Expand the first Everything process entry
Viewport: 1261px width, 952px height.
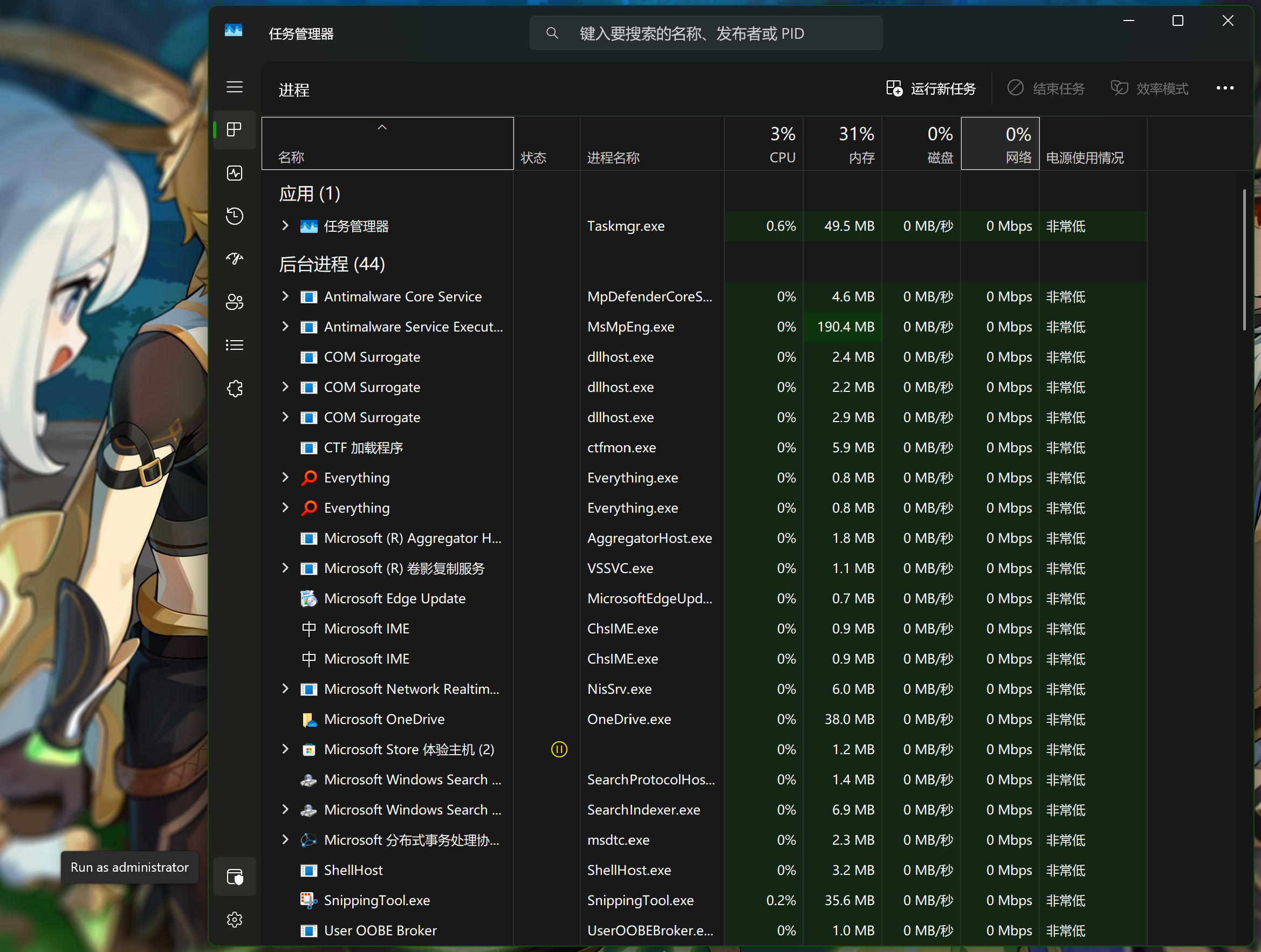[285, 478]
